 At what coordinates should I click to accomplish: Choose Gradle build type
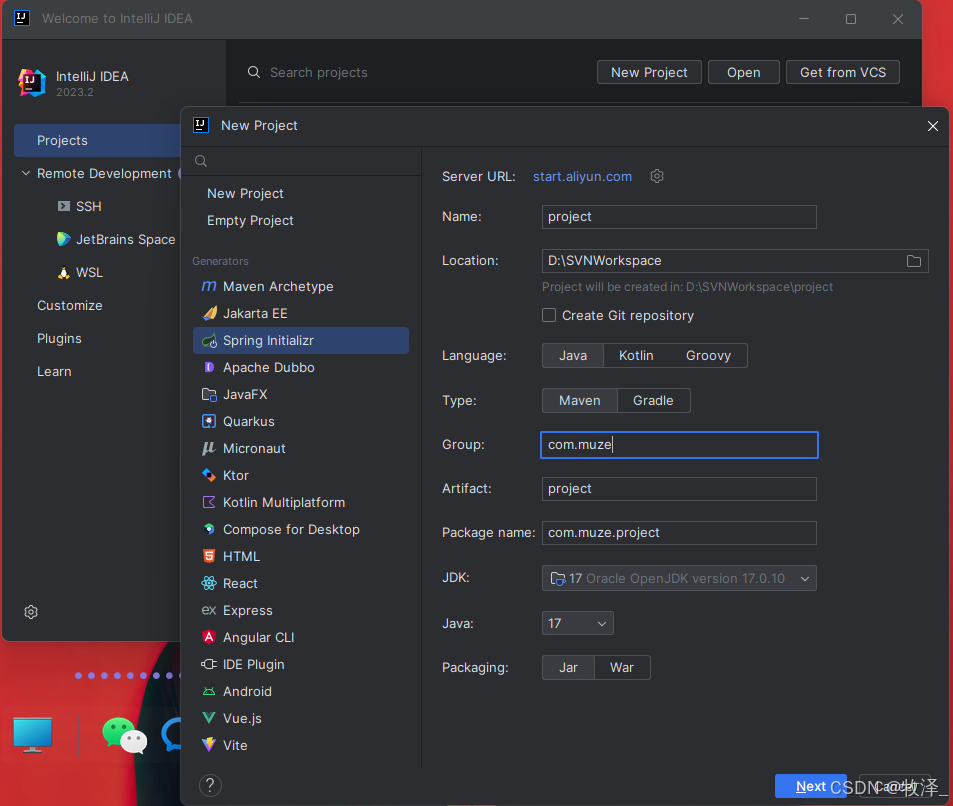tap(653, 401)
